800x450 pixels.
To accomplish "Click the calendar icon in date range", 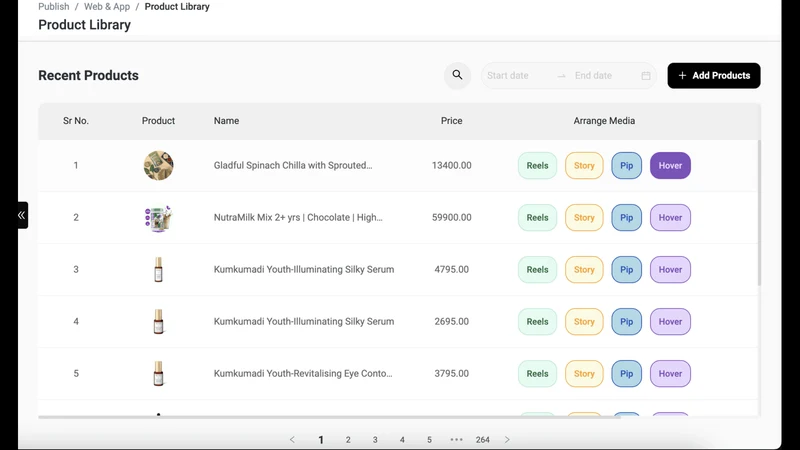I will (646, 76).
